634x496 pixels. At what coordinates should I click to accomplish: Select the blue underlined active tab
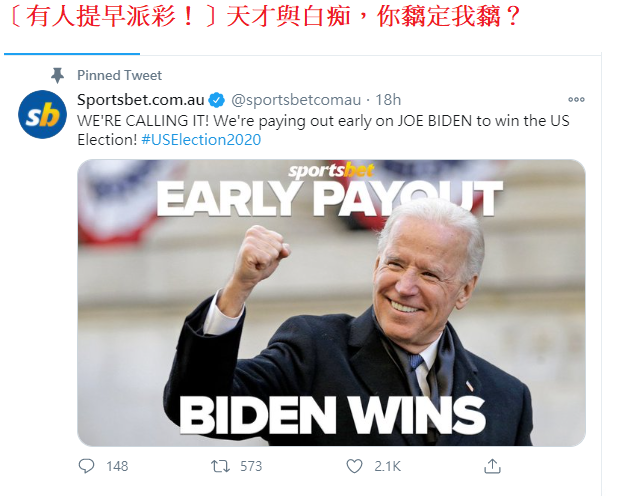pyautogui.click(x=72, y=53)
